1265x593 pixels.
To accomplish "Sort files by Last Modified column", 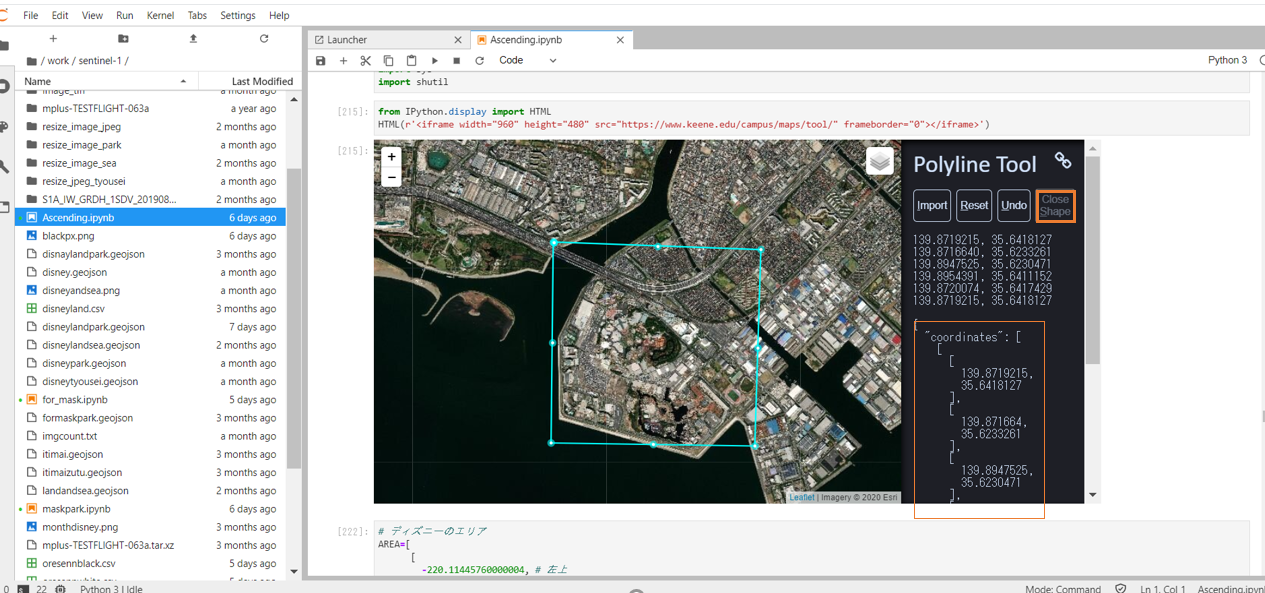I will [248, 81].
